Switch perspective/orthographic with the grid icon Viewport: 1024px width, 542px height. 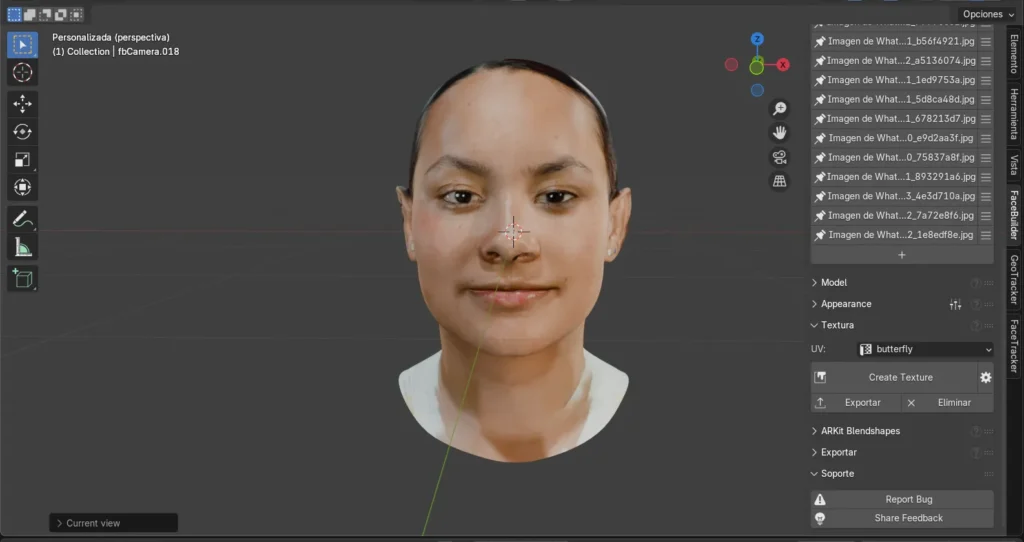point(779,181)
